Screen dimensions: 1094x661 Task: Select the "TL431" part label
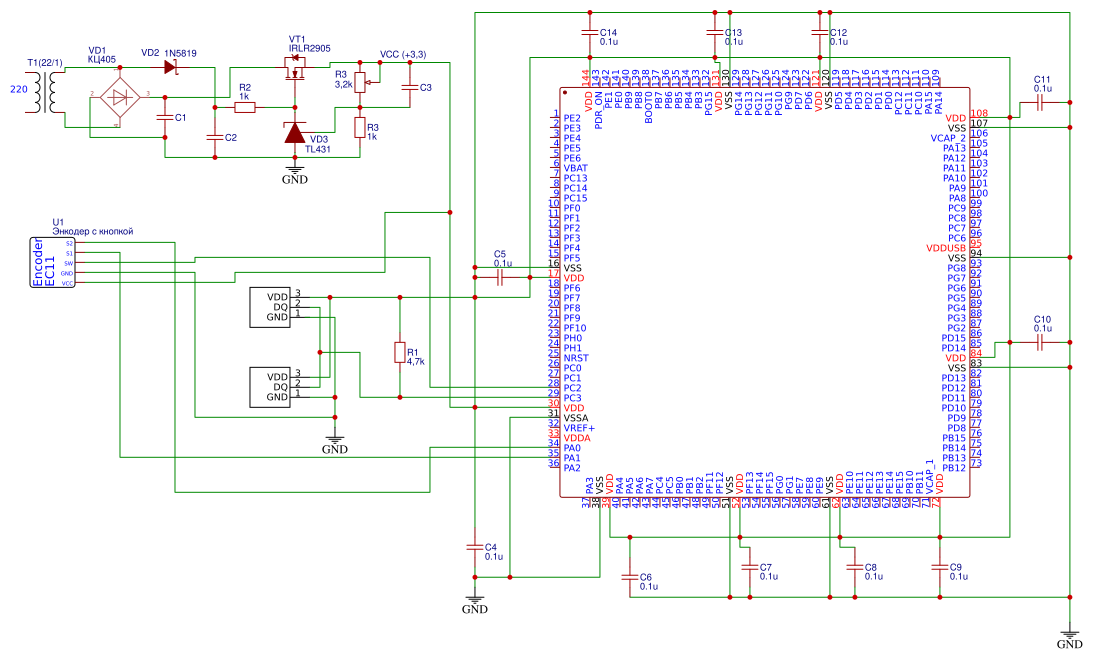(317, 149)
